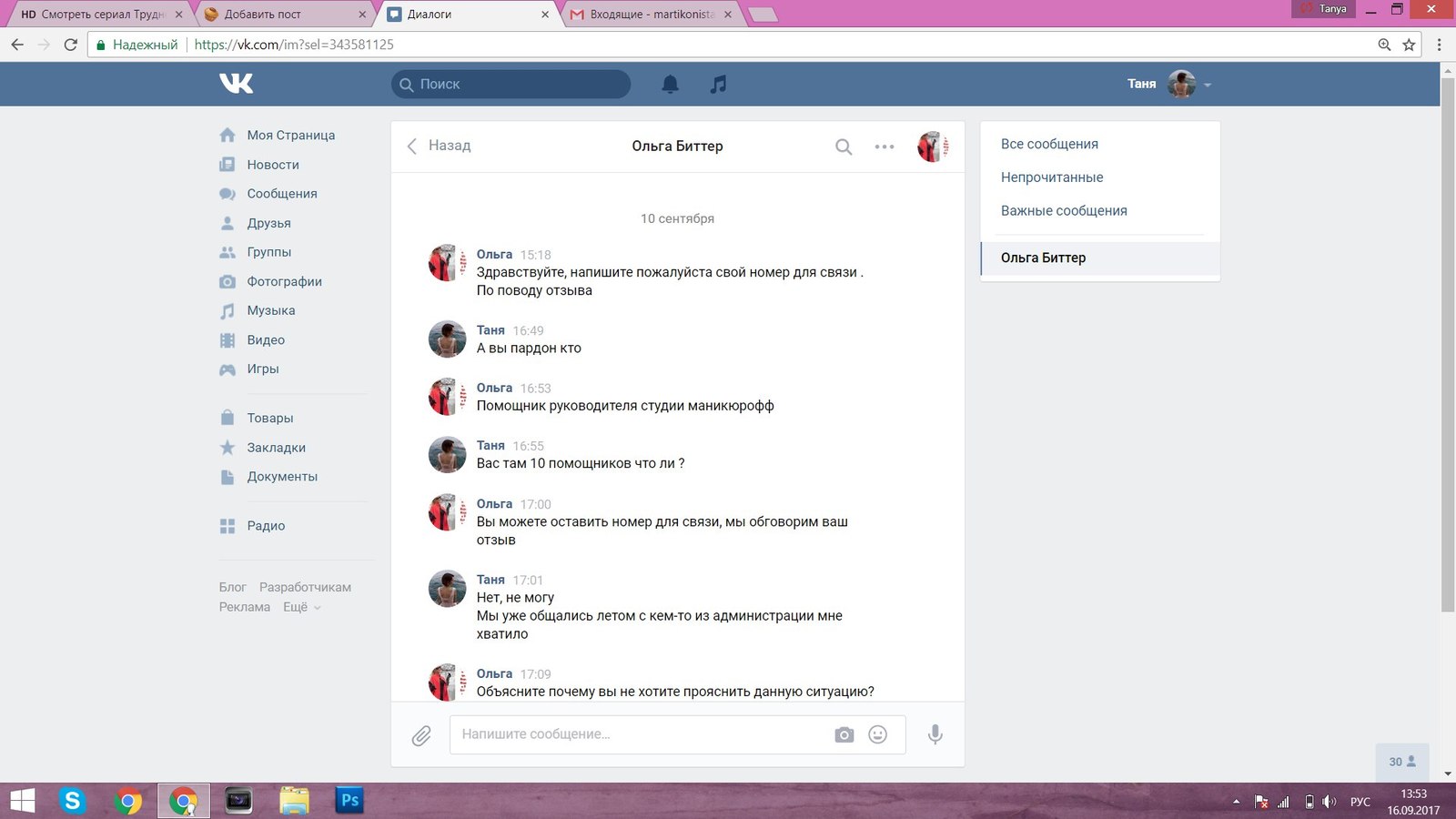Viewport: 1456px width, 819px height.
Task: Expand the Ещё footer dropdown
Action: 302,607
